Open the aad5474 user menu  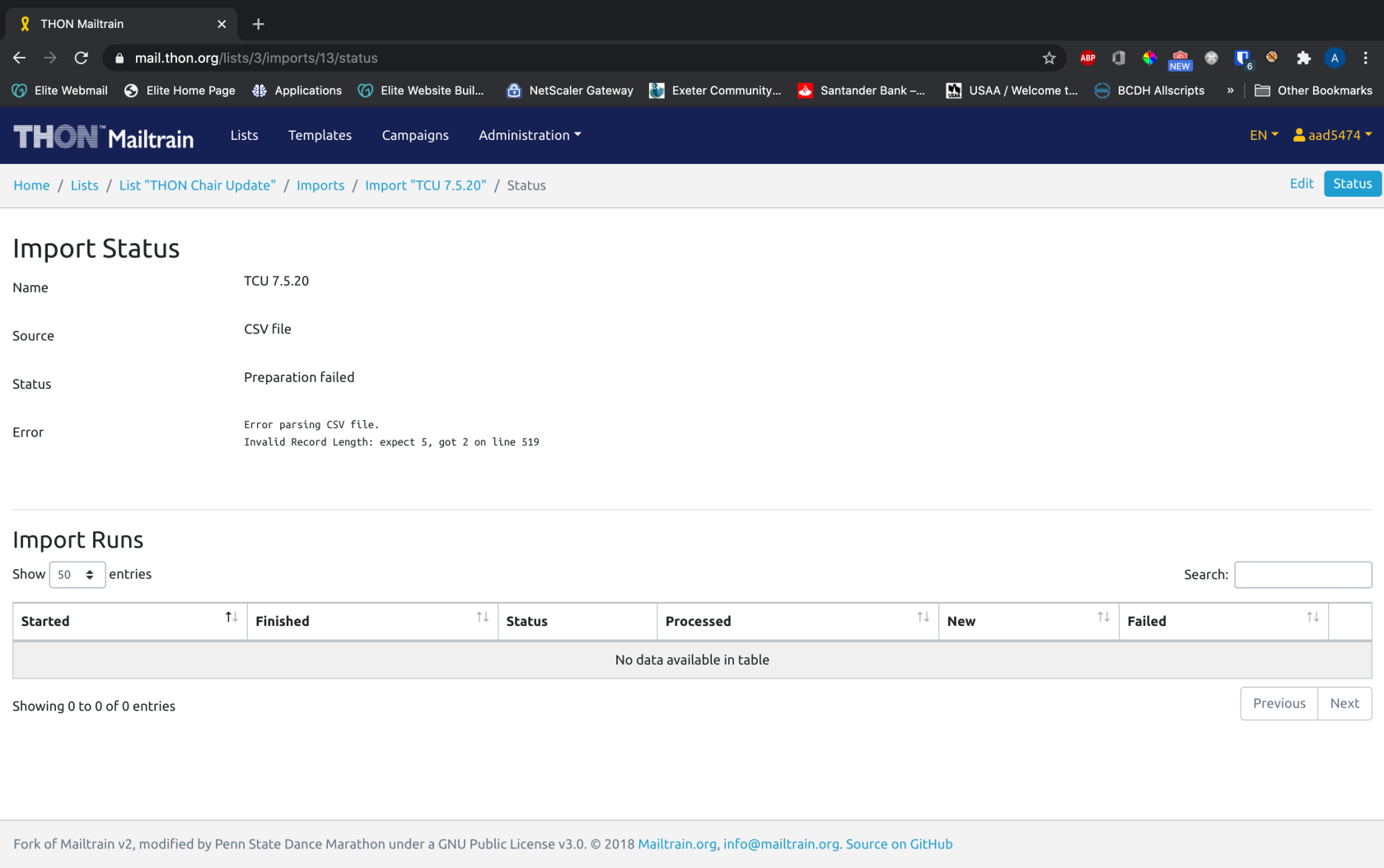point(1332,135)
